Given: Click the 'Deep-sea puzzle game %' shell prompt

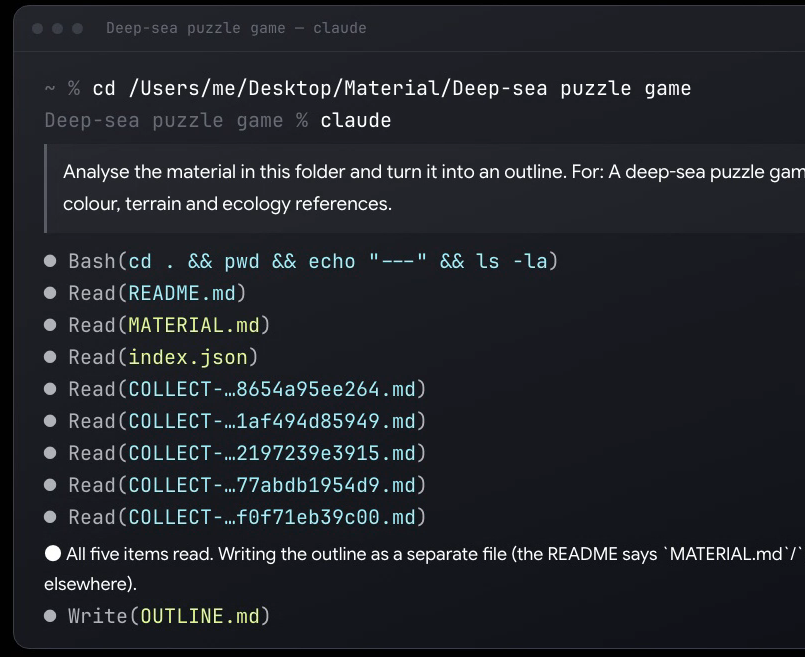Looking at the screenshot, I should click(x=176, y=120).
